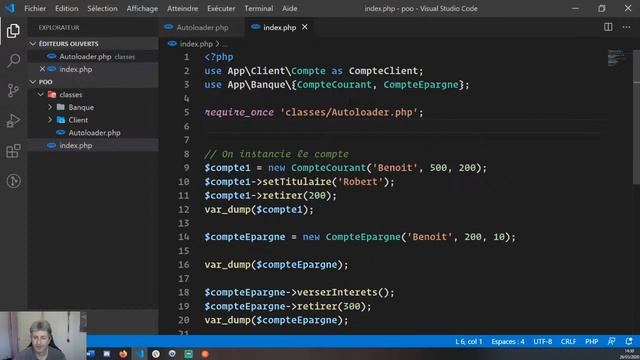Click the EXPLORATEUR panel title

59,27
